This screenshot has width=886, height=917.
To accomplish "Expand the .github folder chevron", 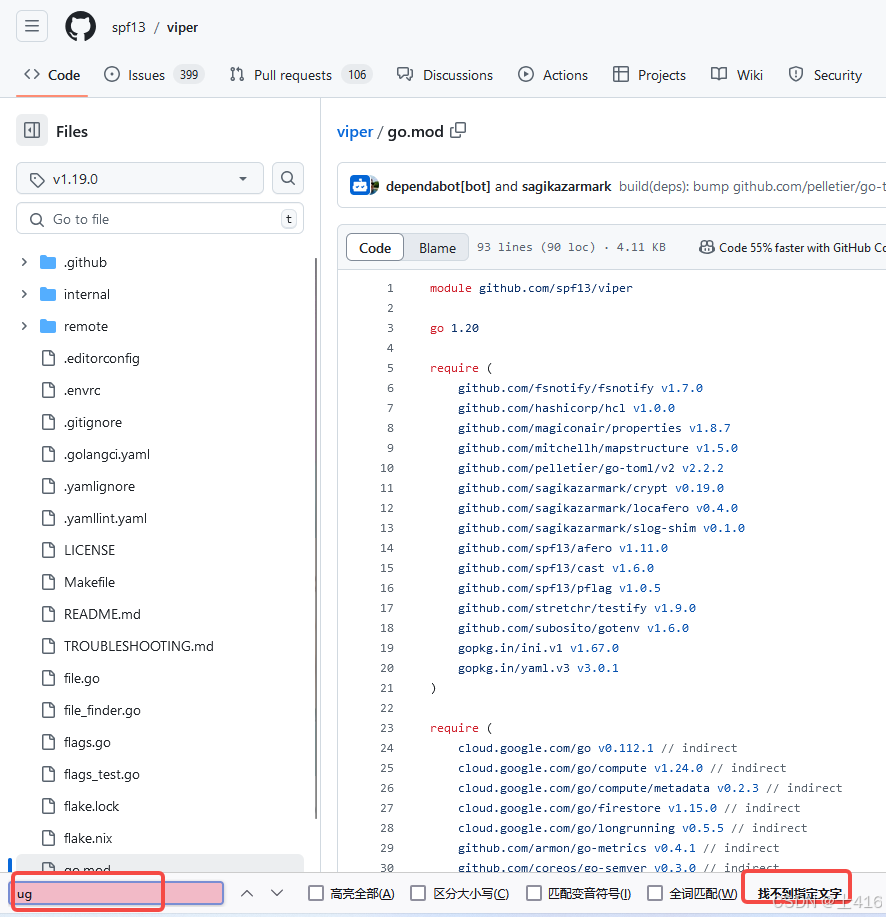I will [x=24, y=262].
